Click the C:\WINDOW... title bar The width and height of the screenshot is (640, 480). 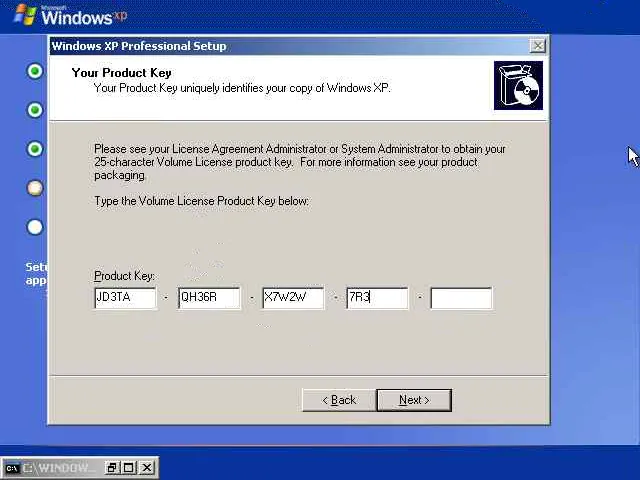click(x=54, y=468)
